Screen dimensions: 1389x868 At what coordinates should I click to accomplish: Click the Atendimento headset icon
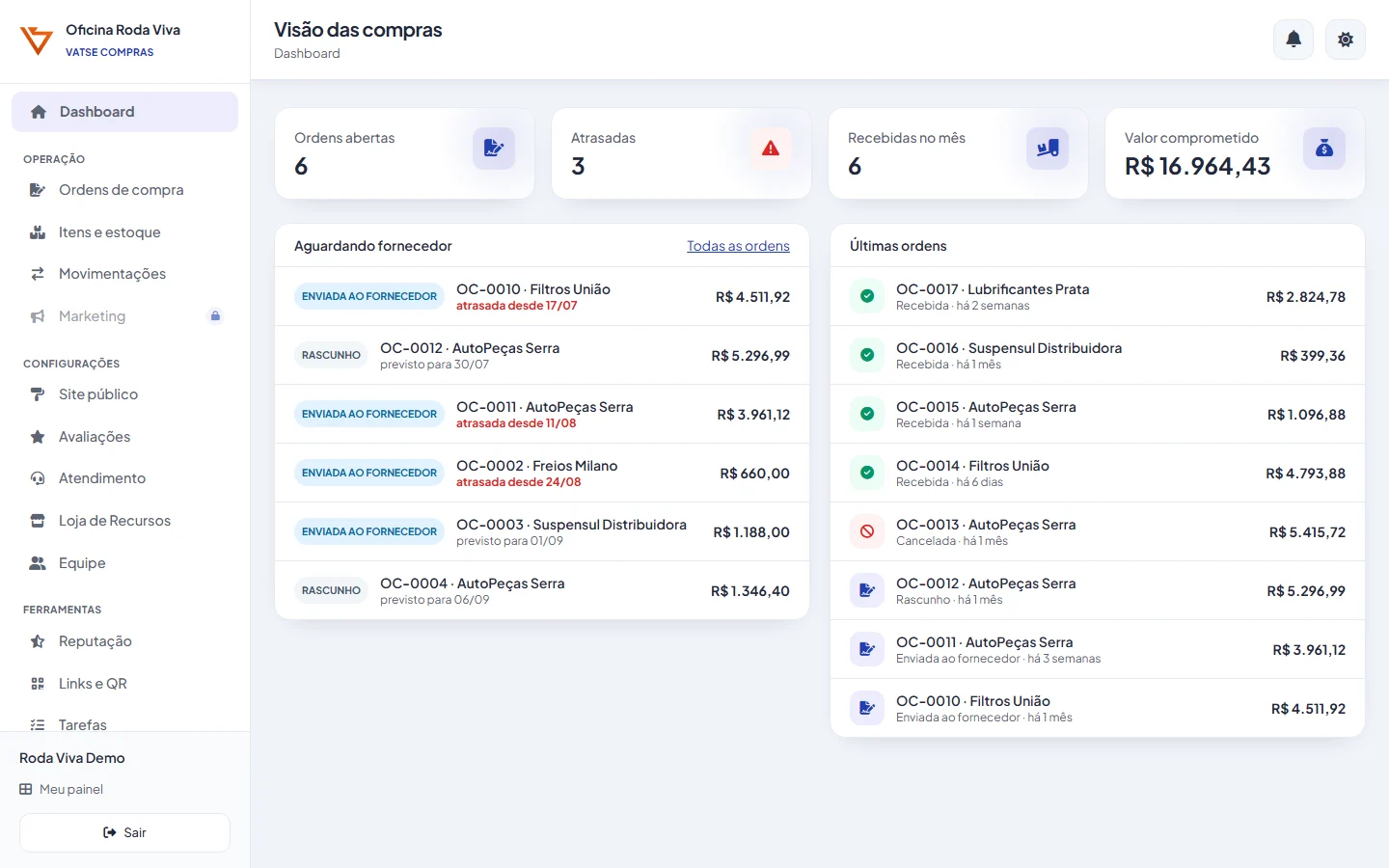tap(38, 478)
